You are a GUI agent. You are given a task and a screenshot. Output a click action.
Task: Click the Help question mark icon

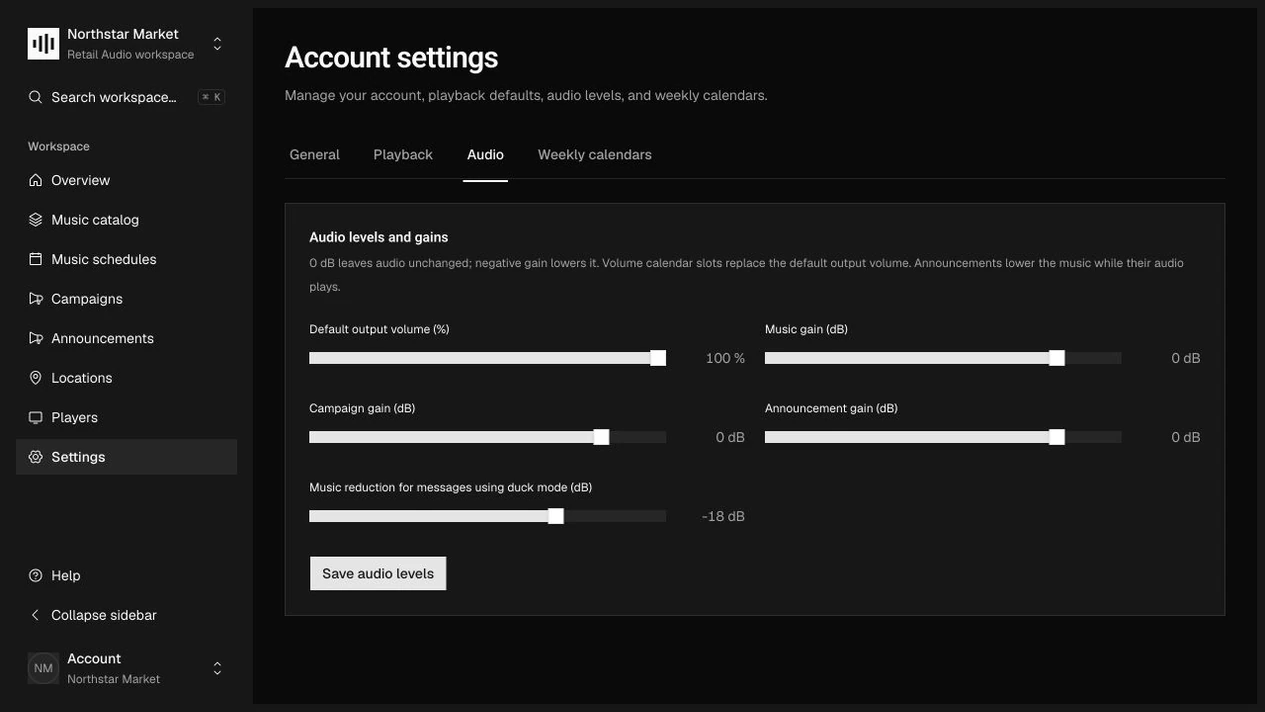pos(36,576)
